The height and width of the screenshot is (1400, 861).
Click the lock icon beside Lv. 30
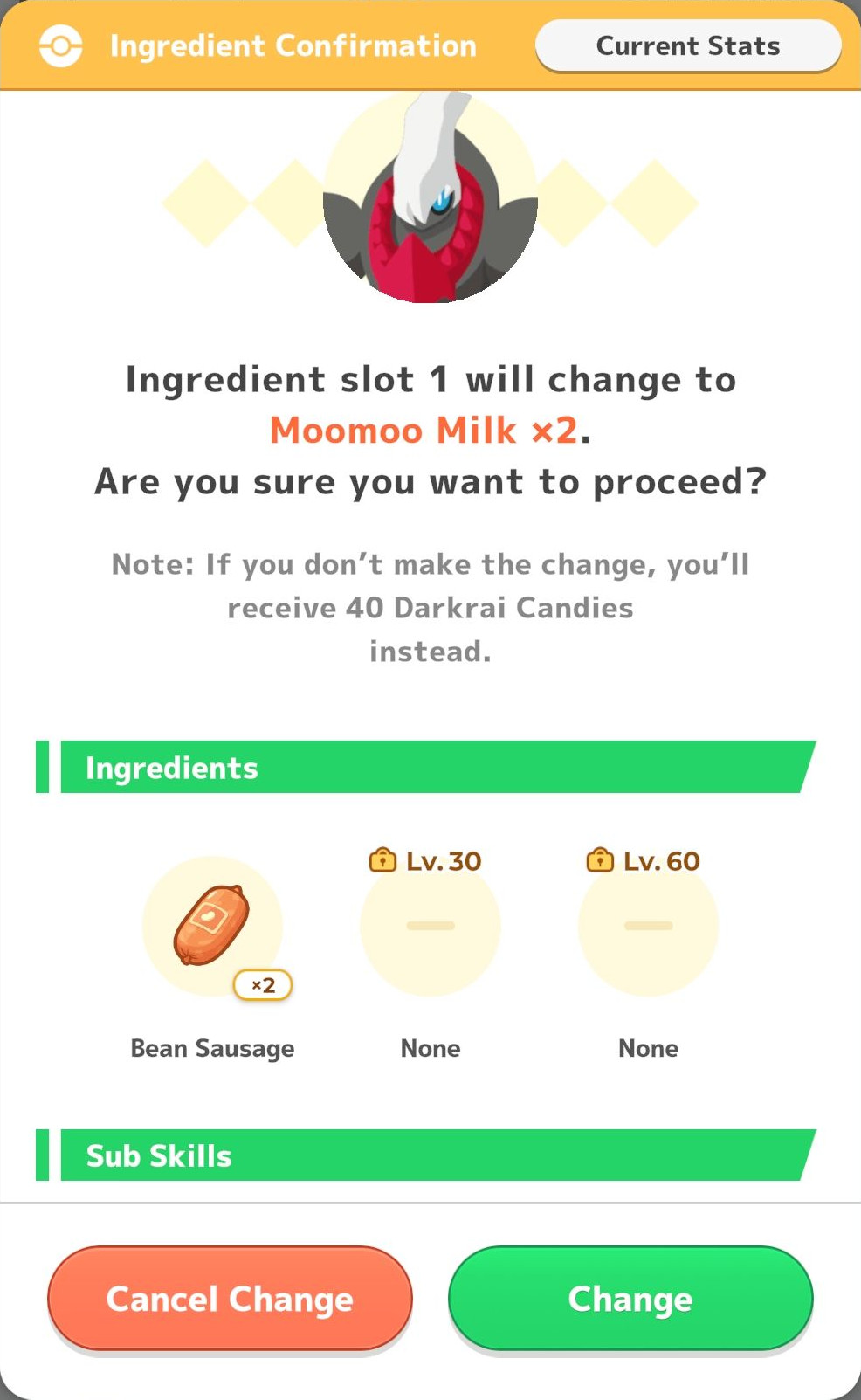(382, 860)
